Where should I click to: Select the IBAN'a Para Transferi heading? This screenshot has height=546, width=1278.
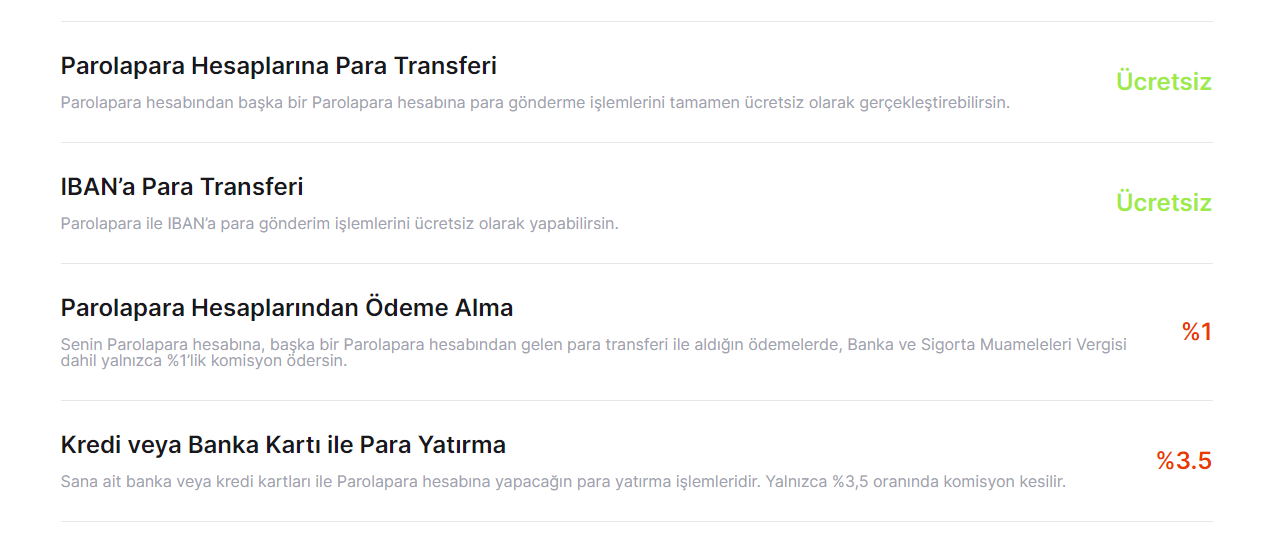coord(182,187)
